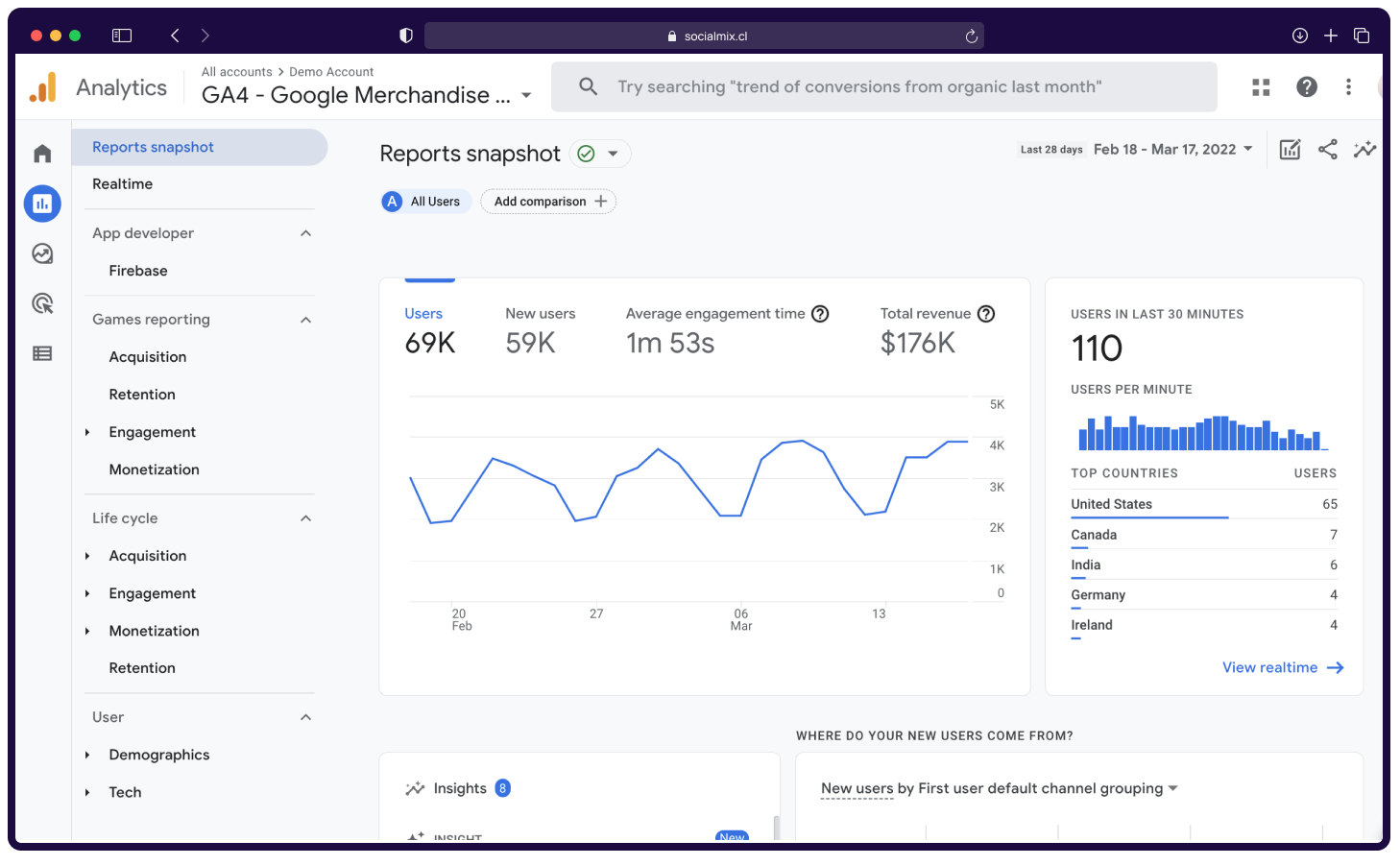
Task: Select the New users metric tab
Action: [x=541, y=330]
